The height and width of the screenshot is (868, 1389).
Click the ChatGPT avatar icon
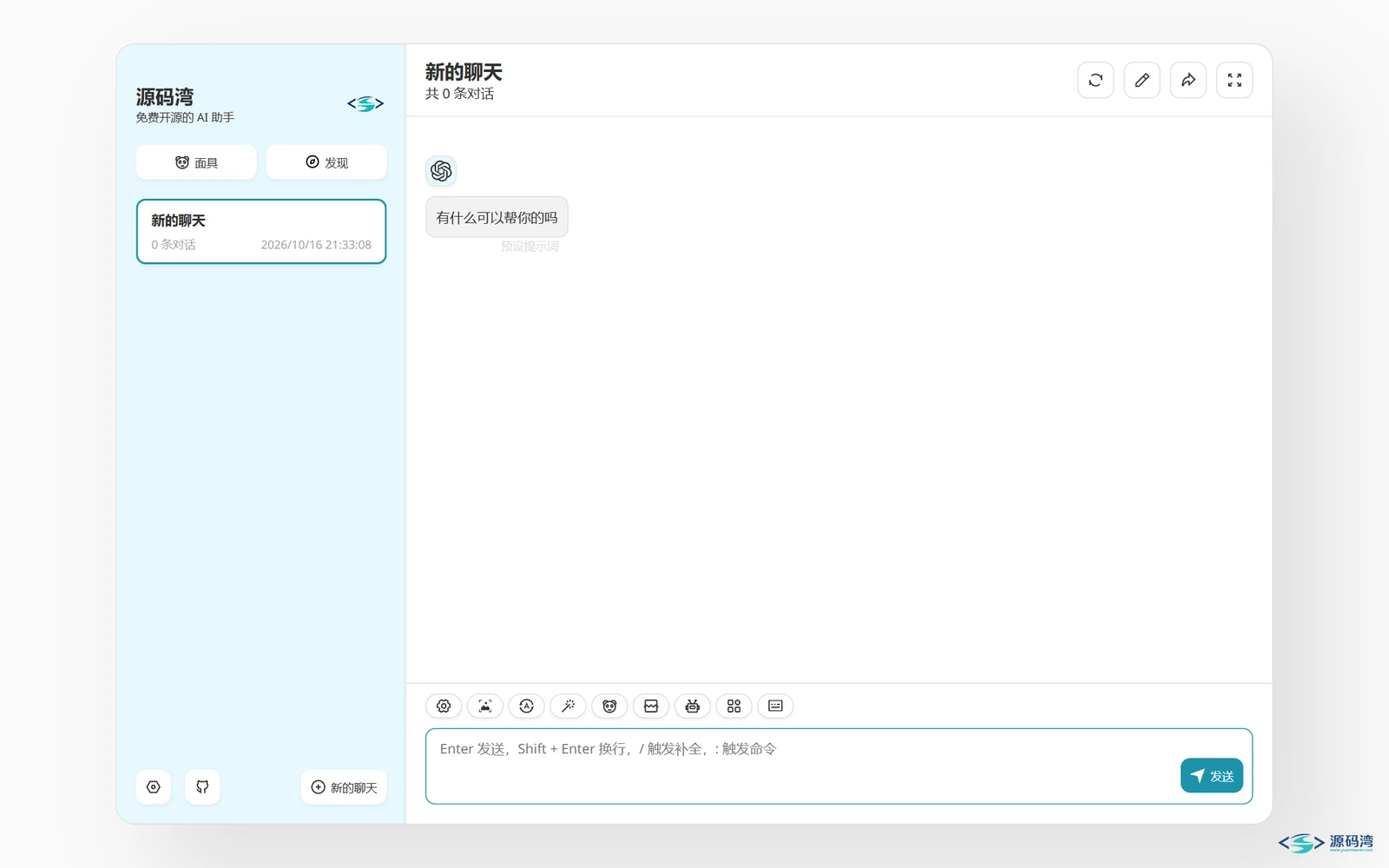coord(441,171)
